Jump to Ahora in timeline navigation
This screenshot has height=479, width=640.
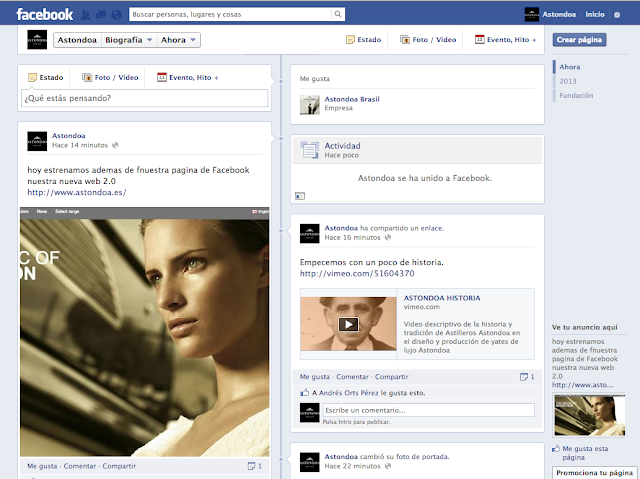point(570,67)
